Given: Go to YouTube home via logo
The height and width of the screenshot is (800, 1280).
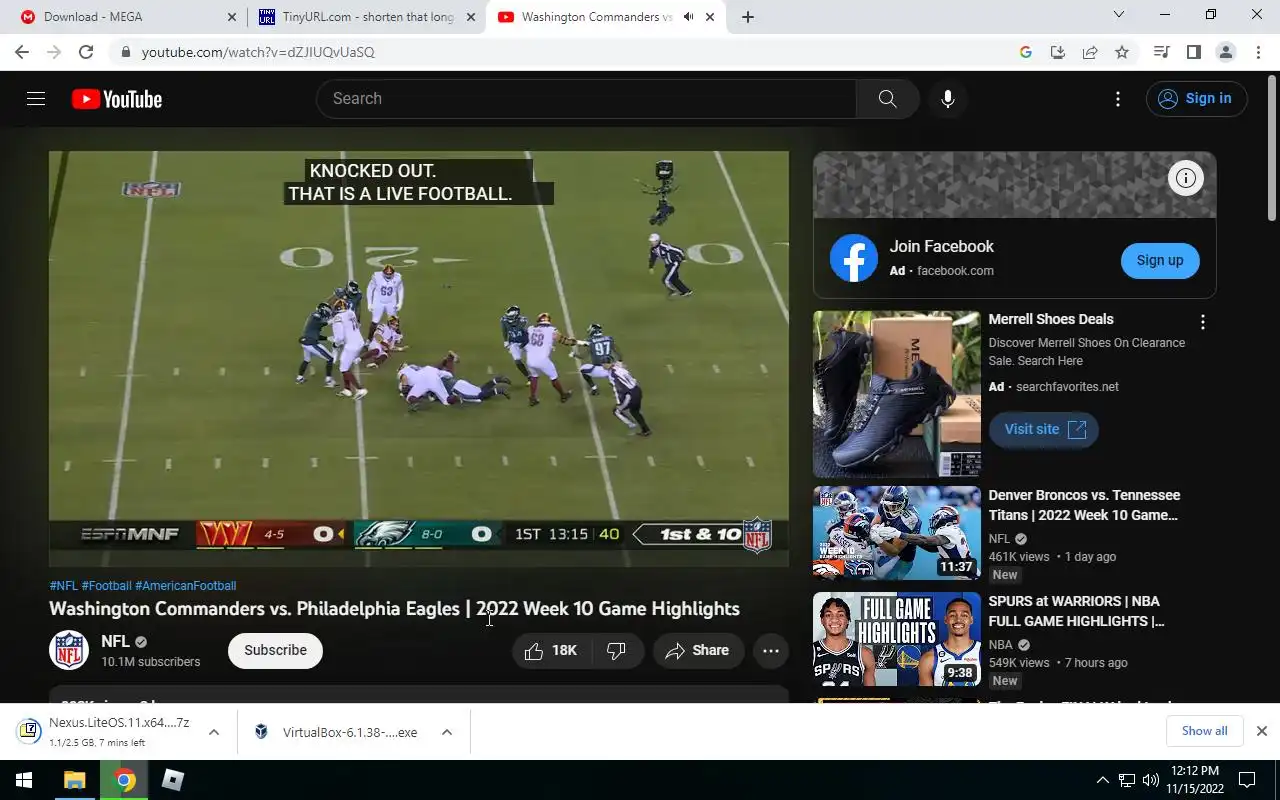Looking at the screenshot, I should point(117,99).
